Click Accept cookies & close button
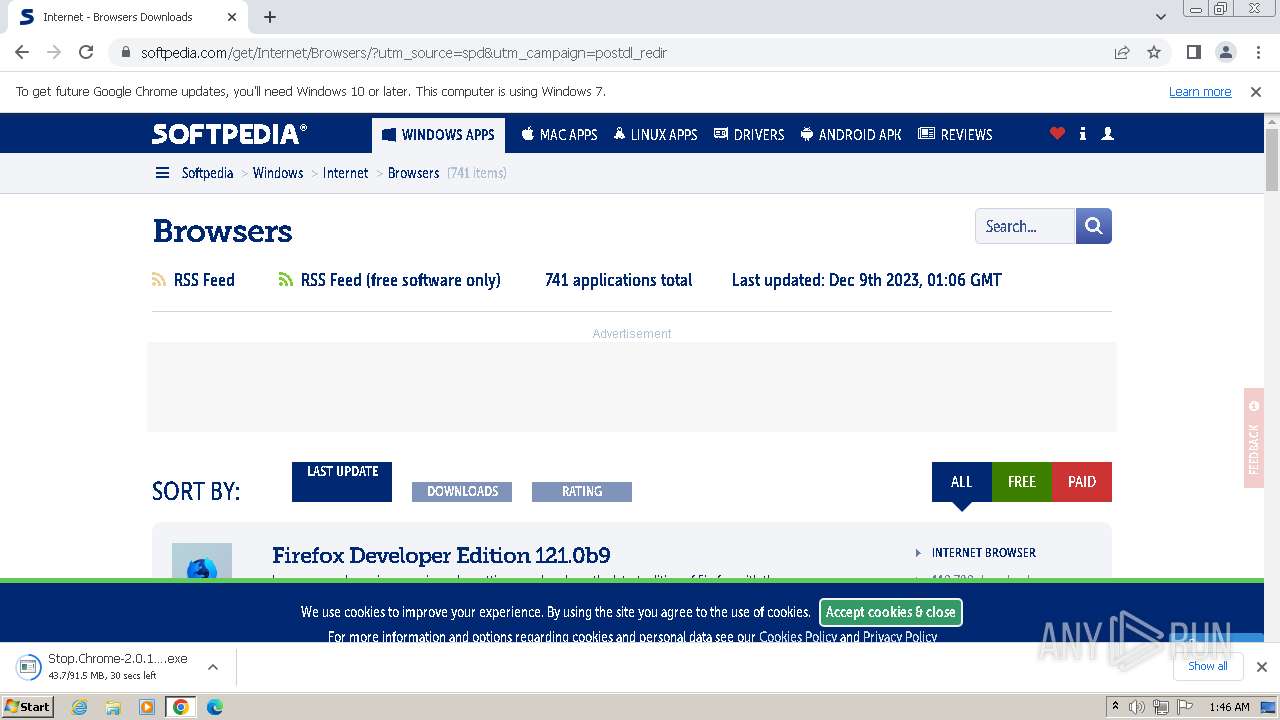The height and width of the screenshot is (720, 1280). pyautogui.click(x=891, y=612)
